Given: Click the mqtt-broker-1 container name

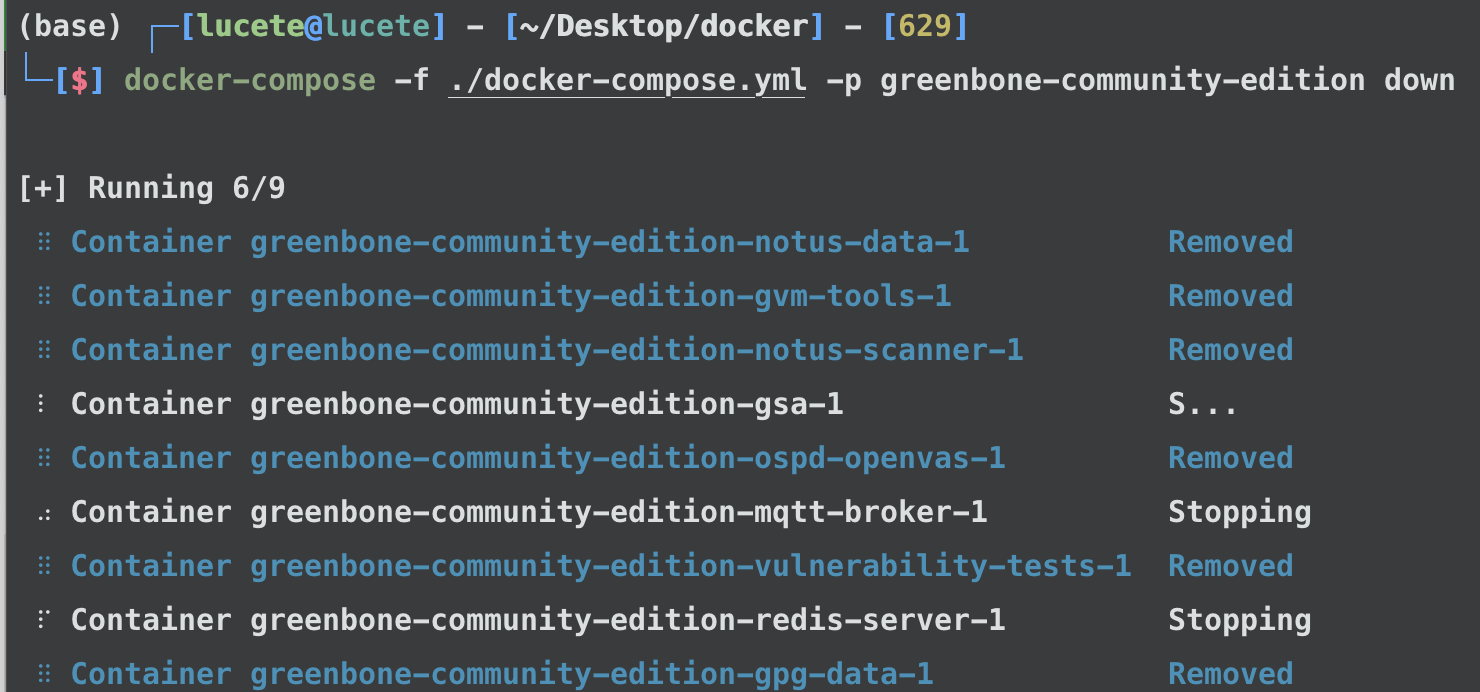Looking at the screenshot, I should point(618,512).
